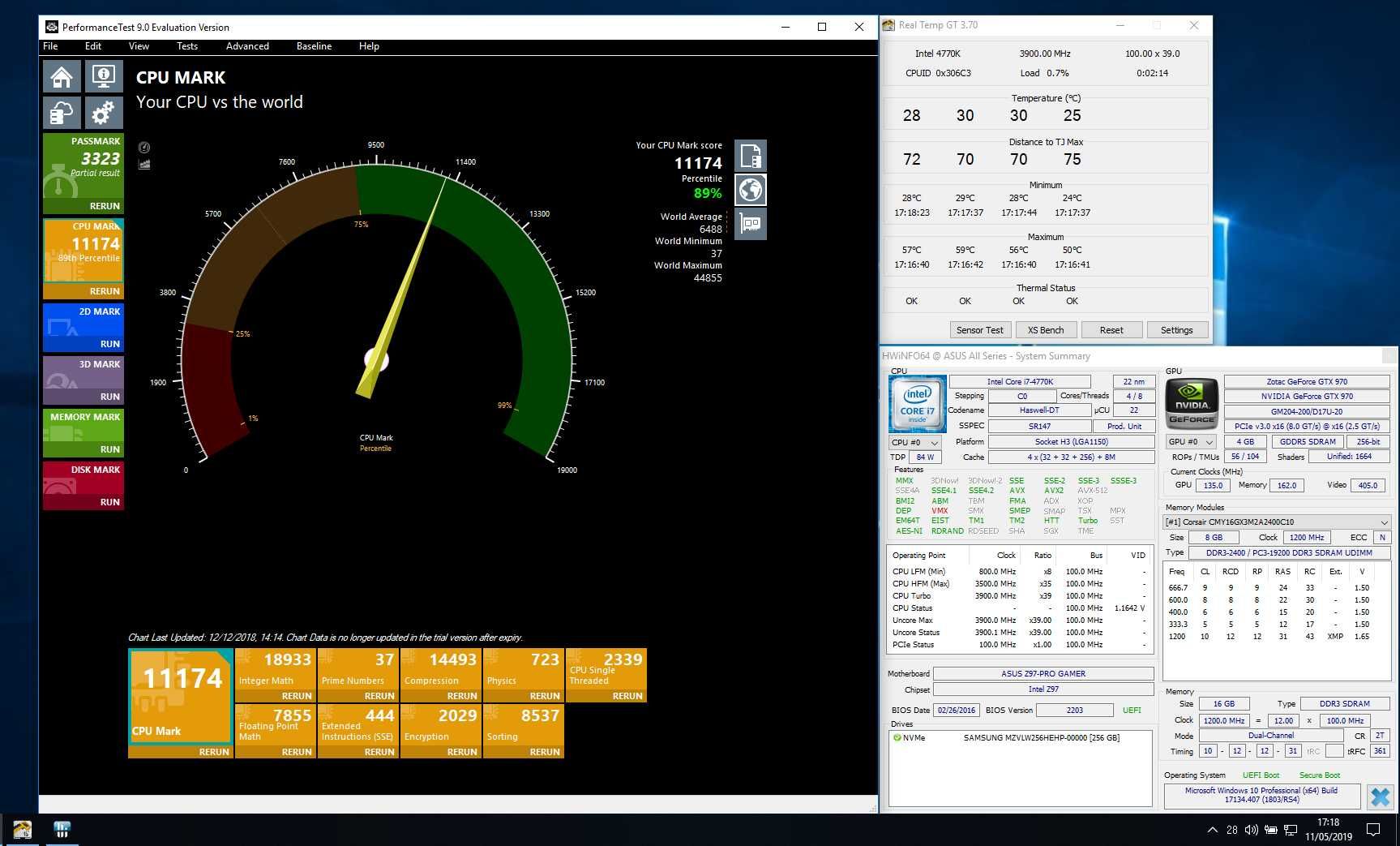This screenshot has width=1400, height=846.
Task: Open the Windows notification center
Action: [1373, 830]
